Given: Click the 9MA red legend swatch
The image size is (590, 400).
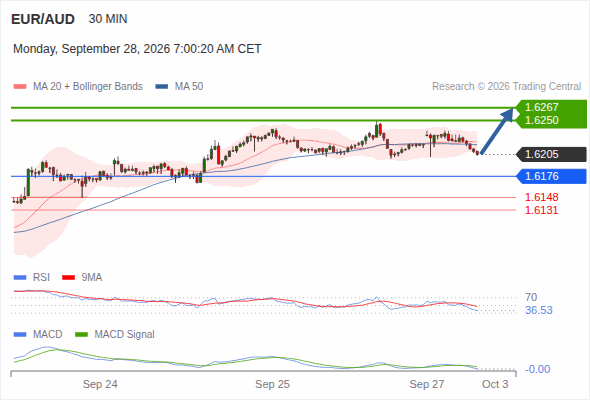Looking at the screenshot, I should click(x=68, y=278).
